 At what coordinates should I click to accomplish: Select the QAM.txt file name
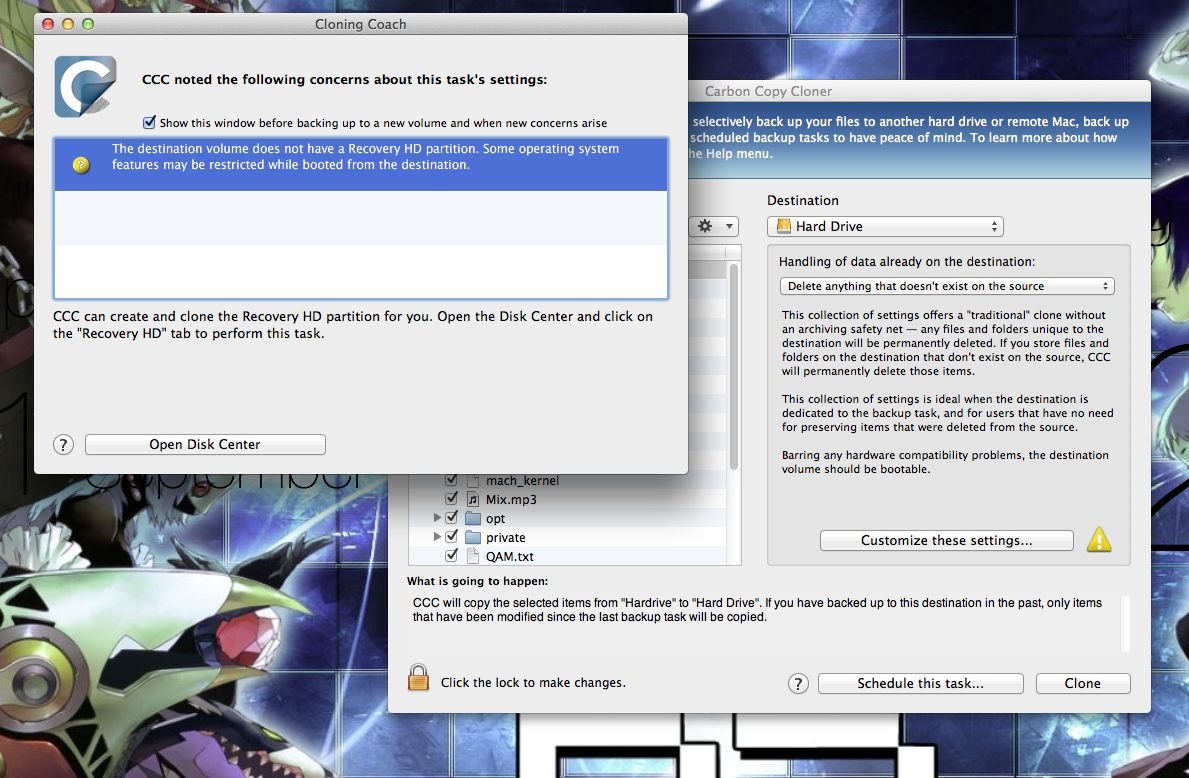pyautogui.click(x=510, y=557)
